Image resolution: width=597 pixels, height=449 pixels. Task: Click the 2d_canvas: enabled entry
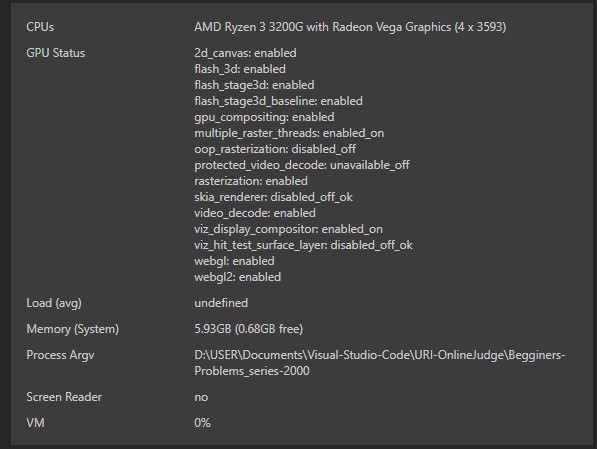pyautogui.click(x=245, y=53)
